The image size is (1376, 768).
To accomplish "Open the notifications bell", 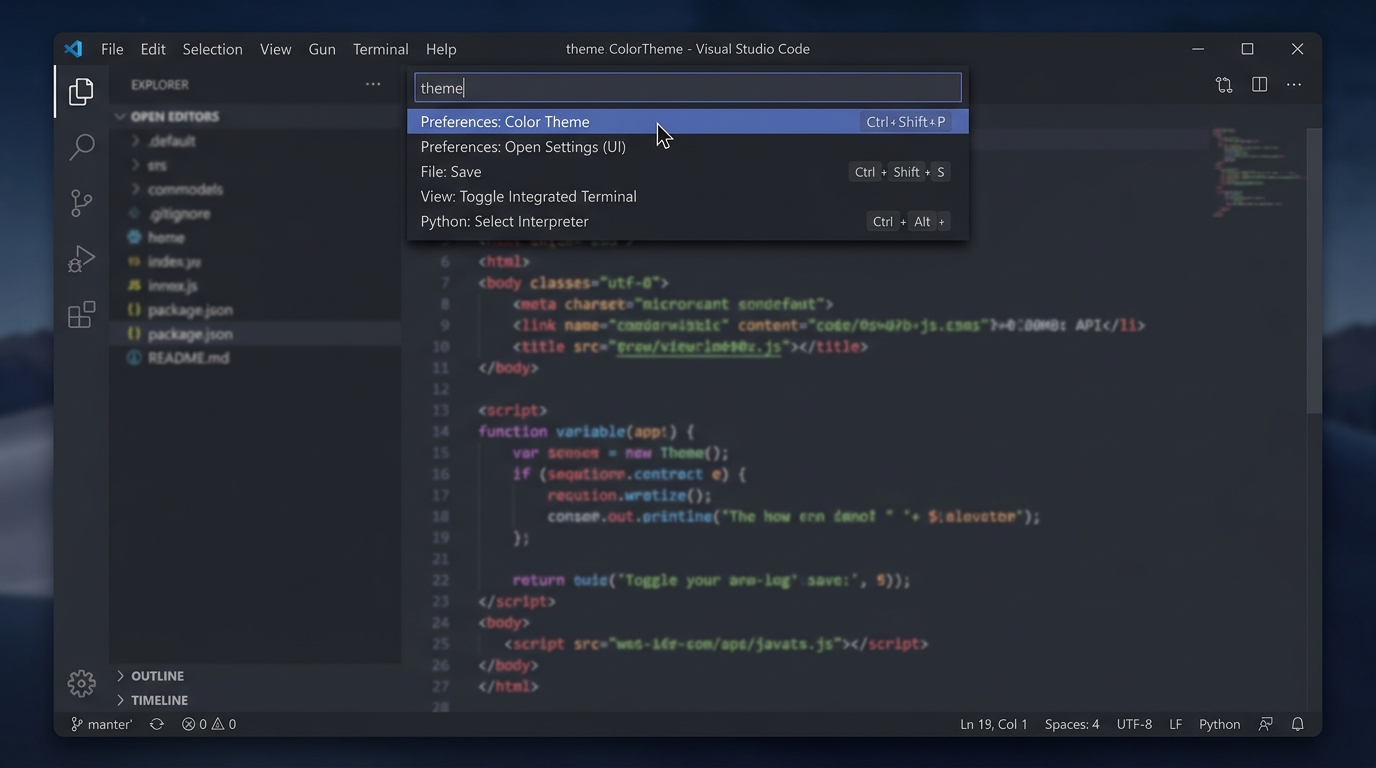I will [1297, 724].
